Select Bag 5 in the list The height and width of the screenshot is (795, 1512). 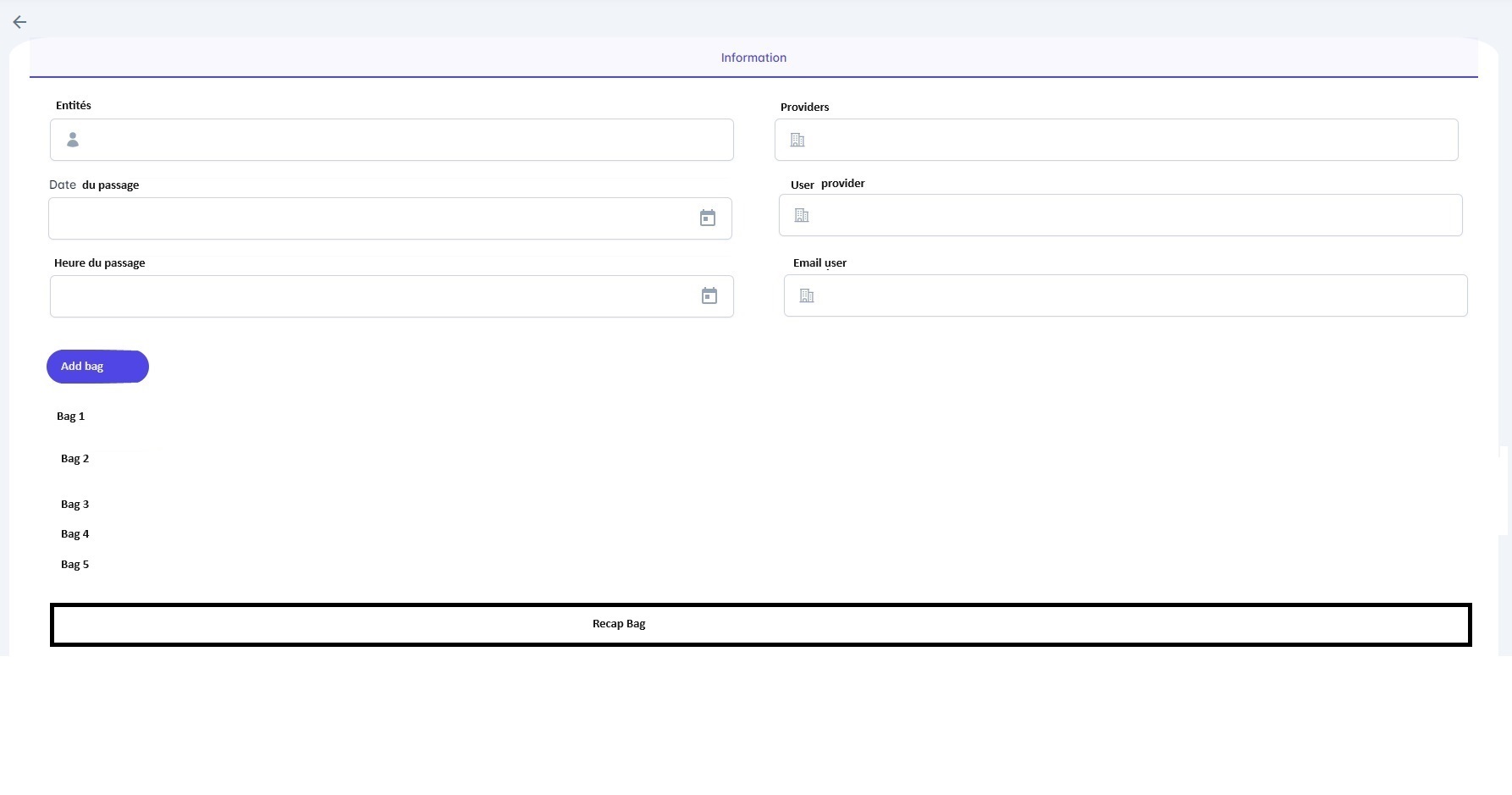[x=74, y=564]
